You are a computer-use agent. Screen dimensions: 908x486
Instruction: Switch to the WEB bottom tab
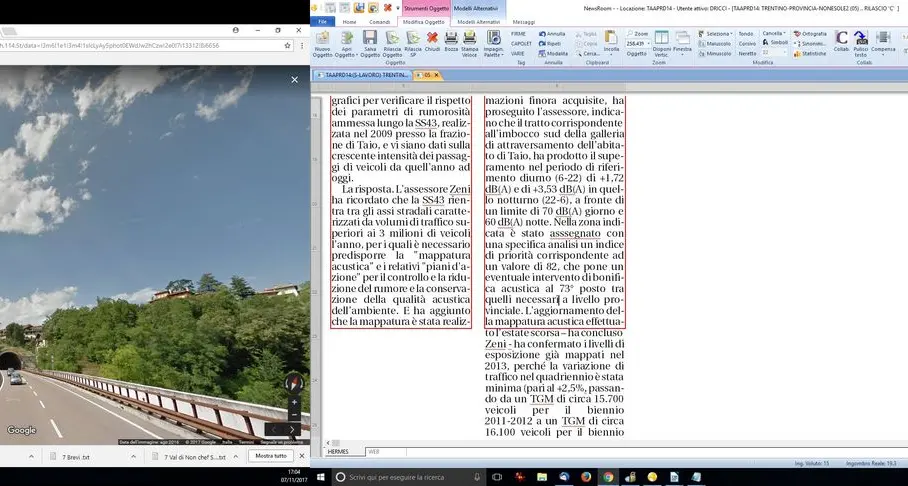click(374, 451)
